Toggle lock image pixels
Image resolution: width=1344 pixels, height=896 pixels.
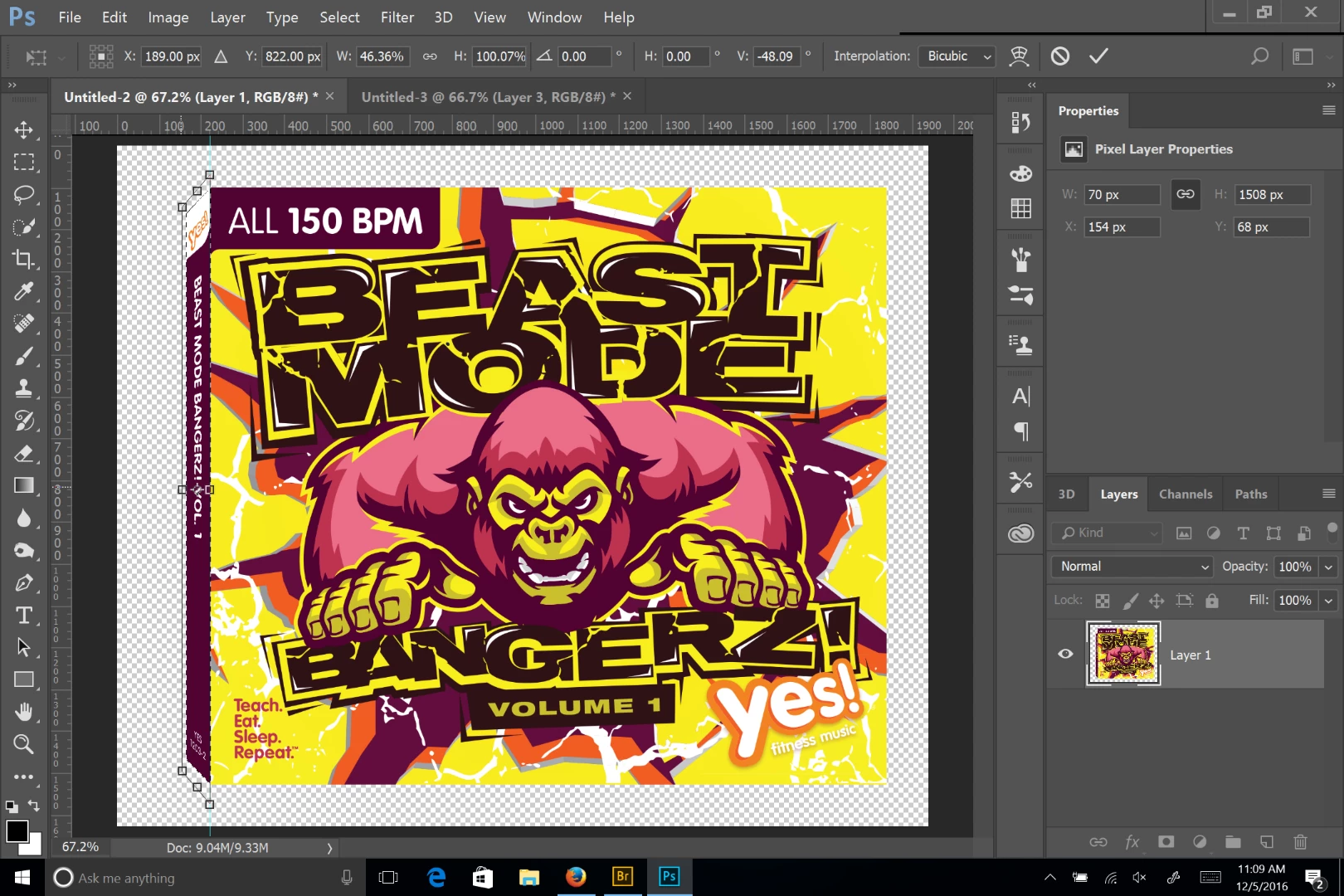pyautogui.click(x=1130, y=601)
